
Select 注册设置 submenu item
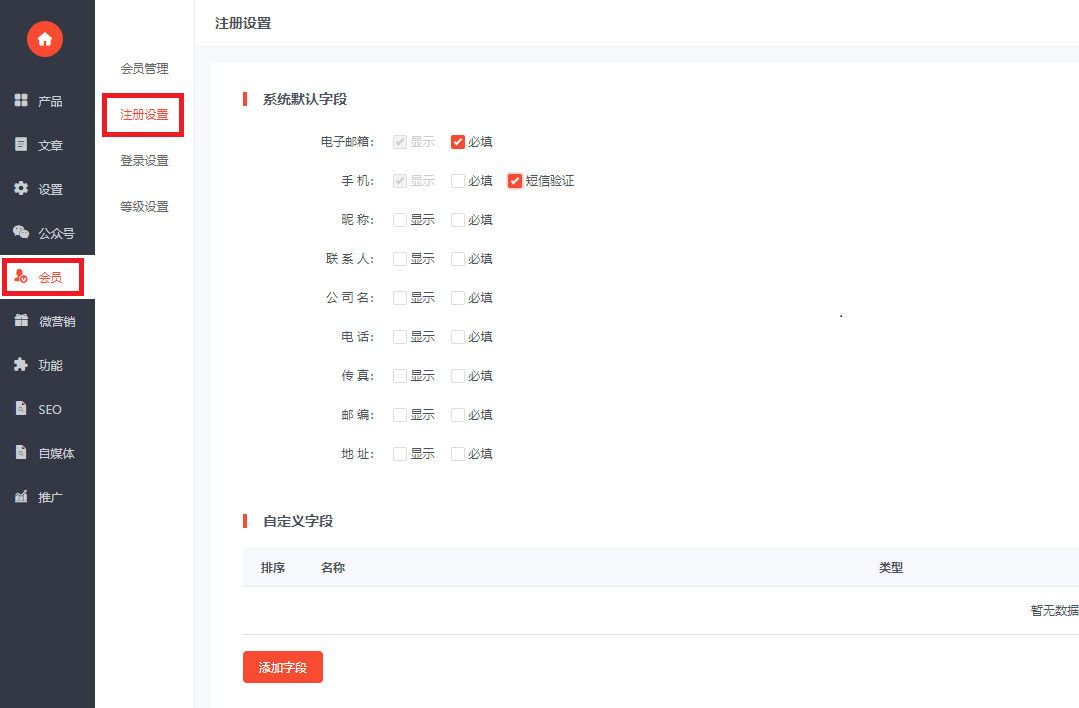point(145,115)
